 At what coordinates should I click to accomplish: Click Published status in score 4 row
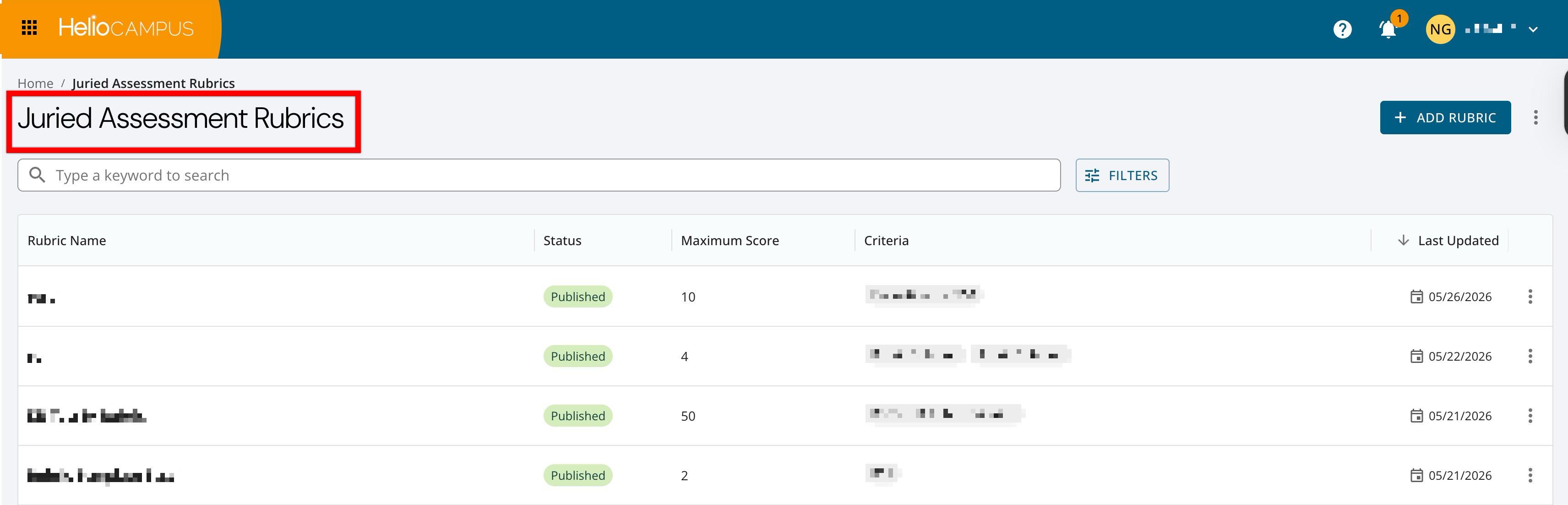[577, 357]
